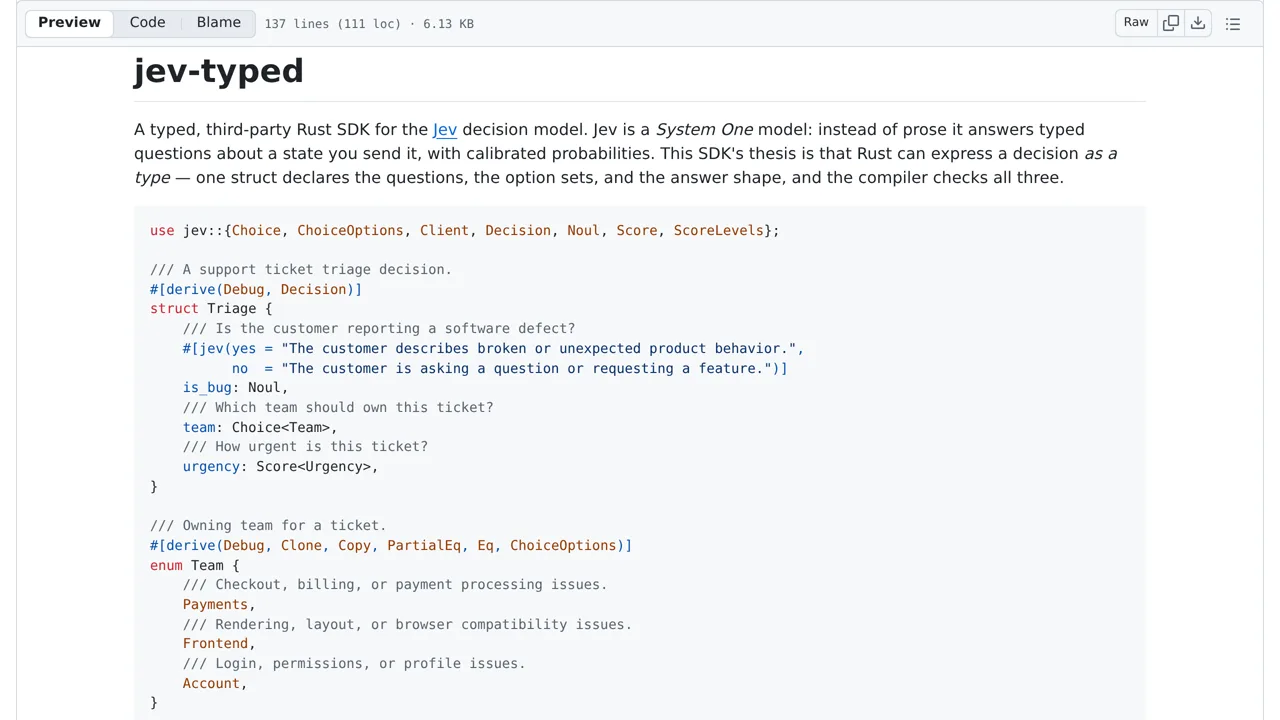
Task: Click the comment 'Login, permissions, or profile issues.'
Action: coord(354,664)
